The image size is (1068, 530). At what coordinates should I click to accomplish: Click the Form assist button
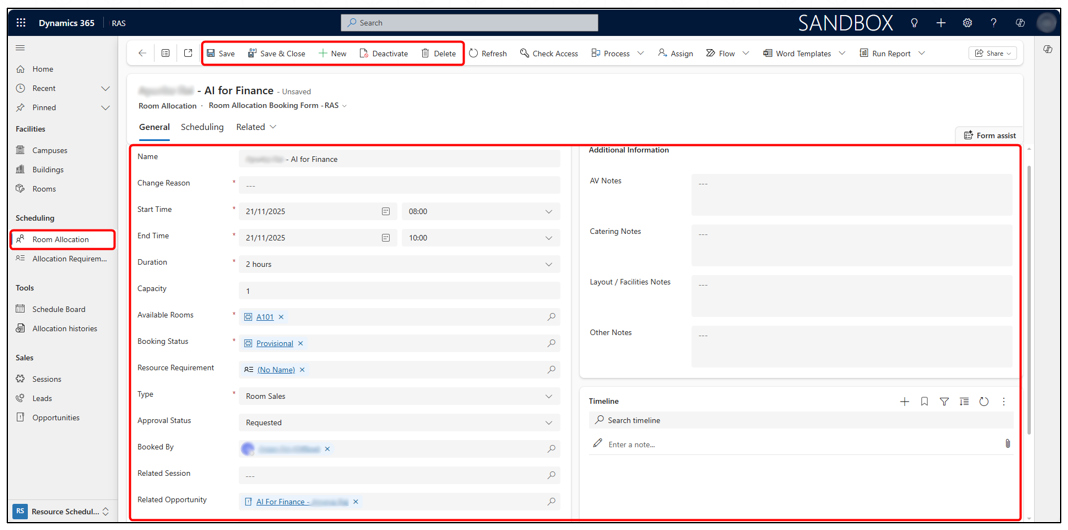pos(989,135)
